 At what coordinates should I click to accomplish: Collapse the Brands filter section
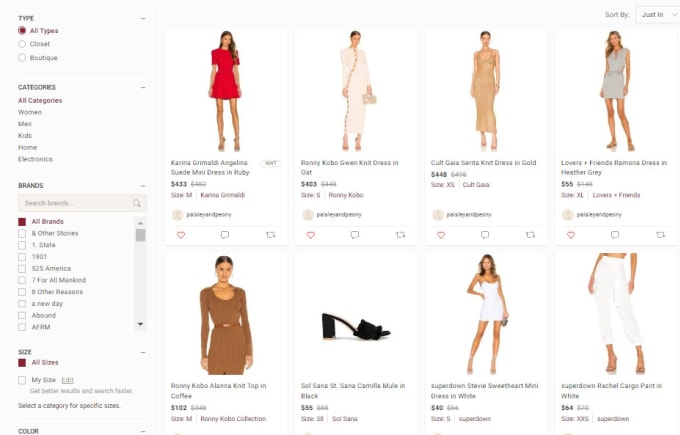(x=143, y=186)
